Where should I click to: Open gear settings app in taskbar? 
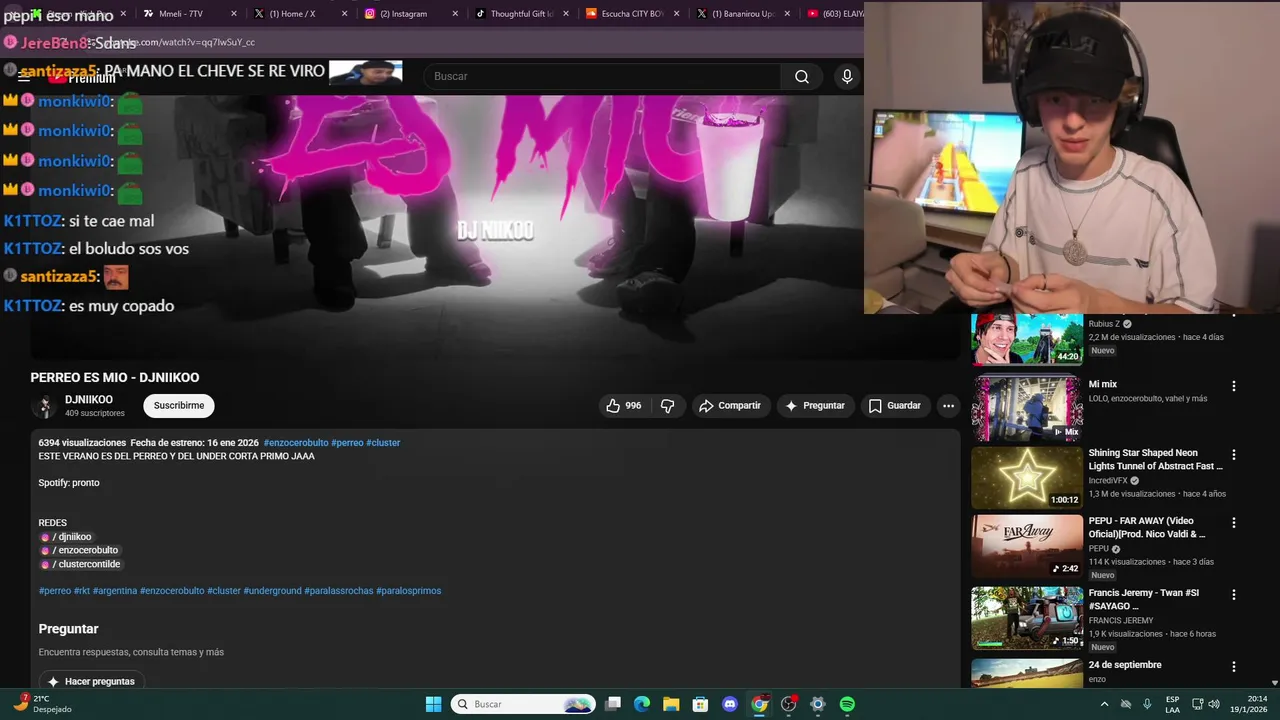point(817,704)
